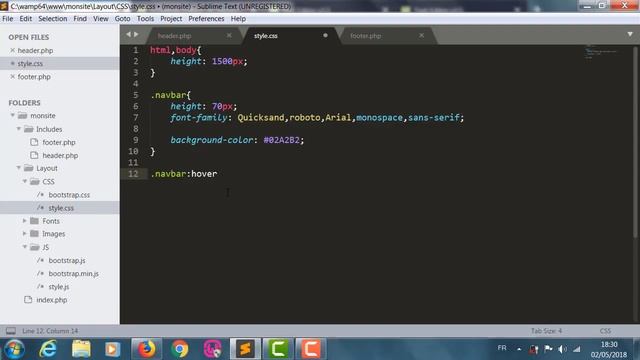Collapse the Layout folder
The image size is (640, 360).
tap(19, 168)
